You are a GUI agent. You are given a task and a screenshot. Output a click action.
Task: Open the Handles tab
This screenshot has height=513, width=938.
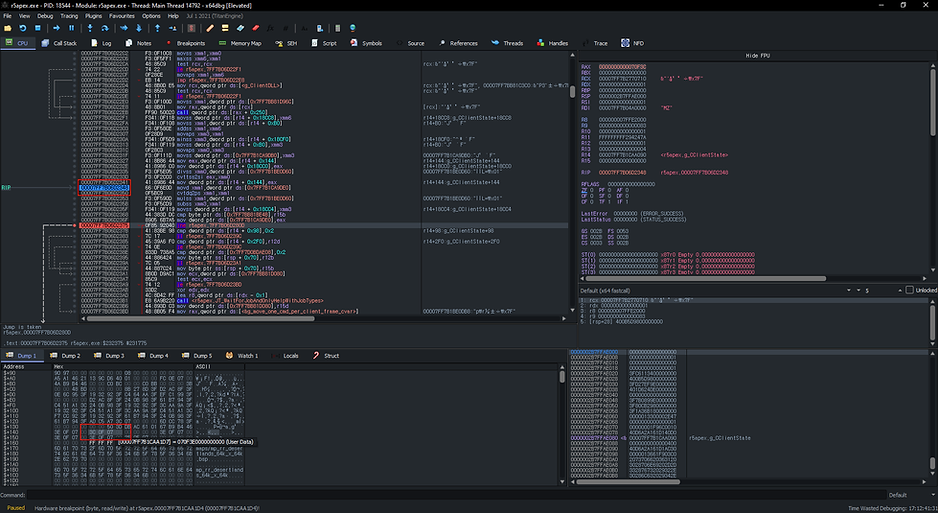[552, 43]
